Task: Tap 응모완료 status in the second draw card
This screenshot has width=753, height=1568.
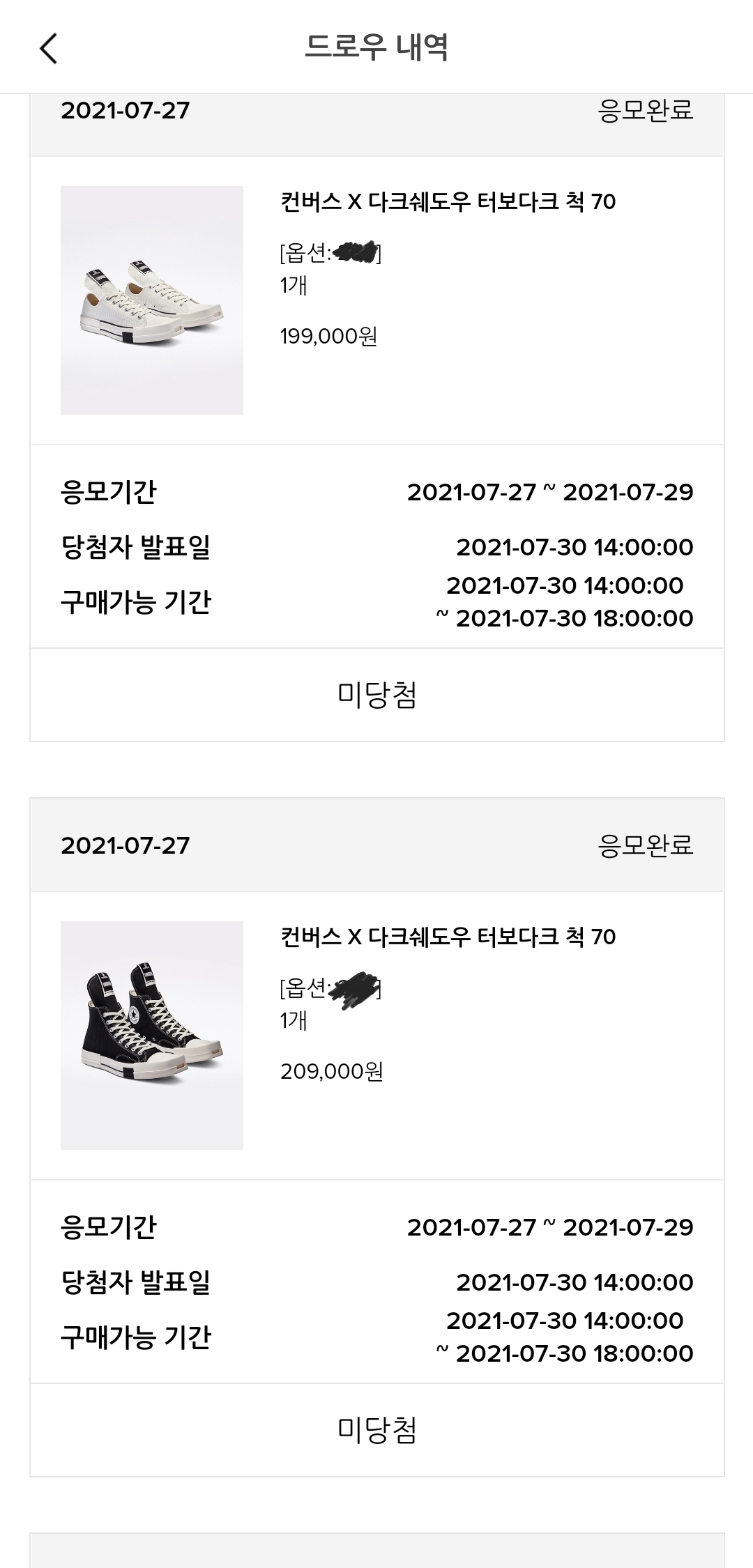Action: pos(645,845)
